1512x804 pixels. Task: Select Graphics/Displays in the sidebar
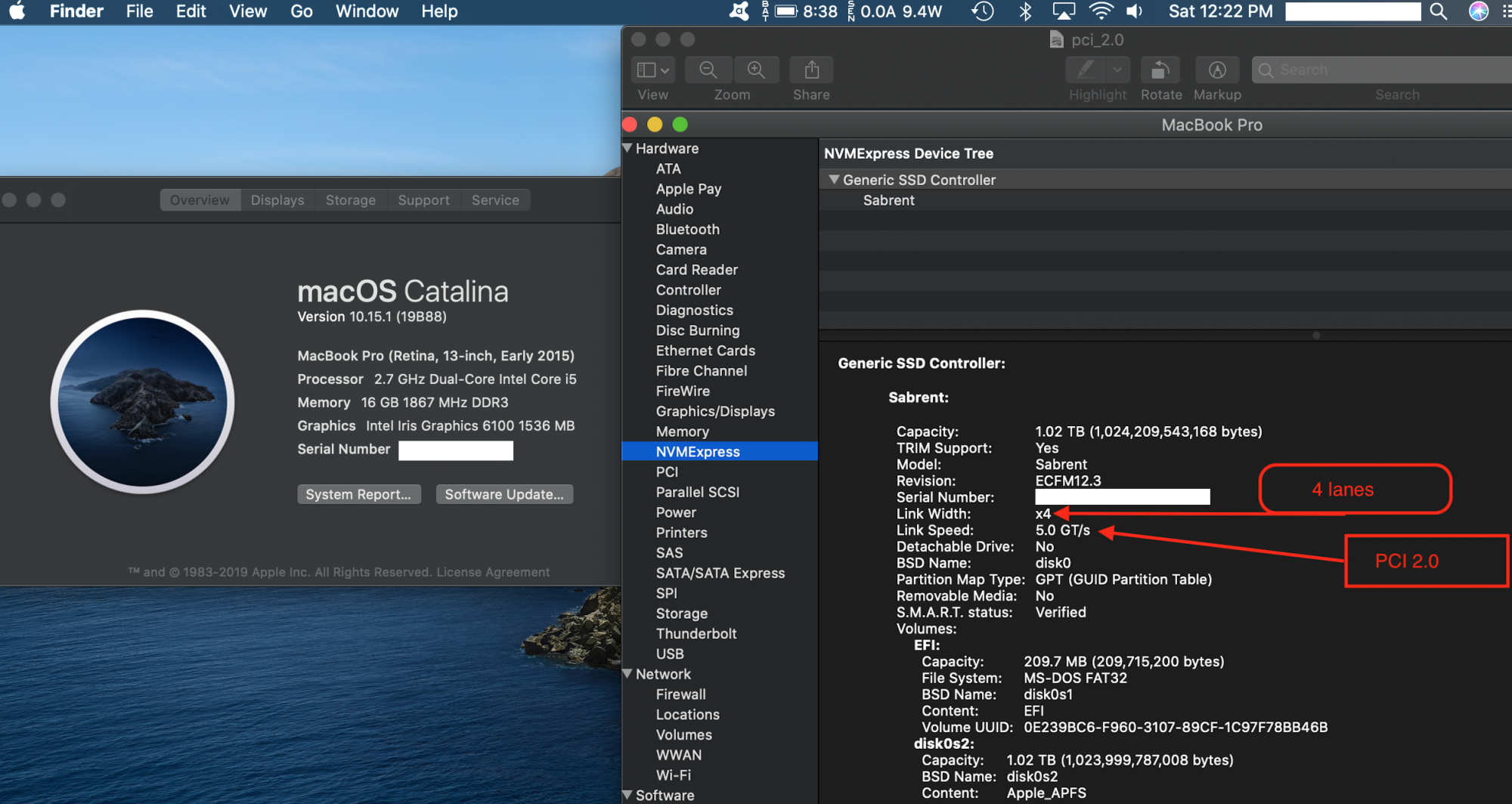(715, 411)
